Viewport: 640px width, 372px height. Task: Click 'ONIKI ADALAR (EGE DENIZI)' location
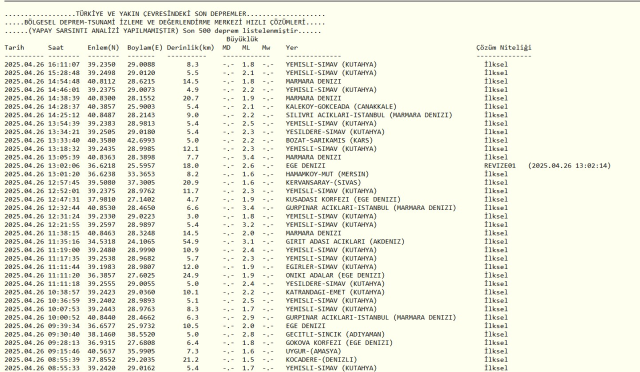pos(335,276)
